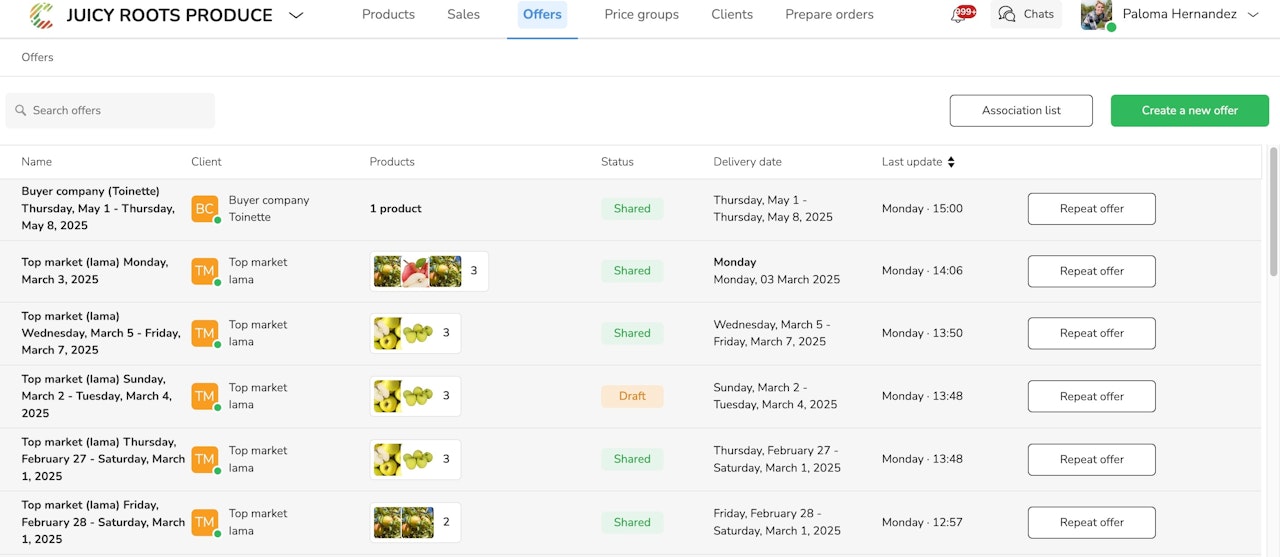The image size is (1280, 557).
Task: Repeat offer for Buyer company Toinette
Action: coord(1091,209)
